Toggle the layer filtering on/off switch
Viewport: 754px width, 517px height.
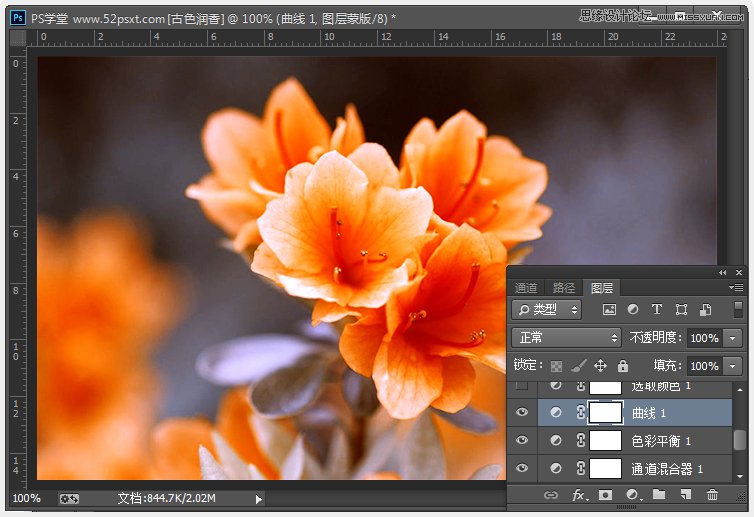pos(738,309)
